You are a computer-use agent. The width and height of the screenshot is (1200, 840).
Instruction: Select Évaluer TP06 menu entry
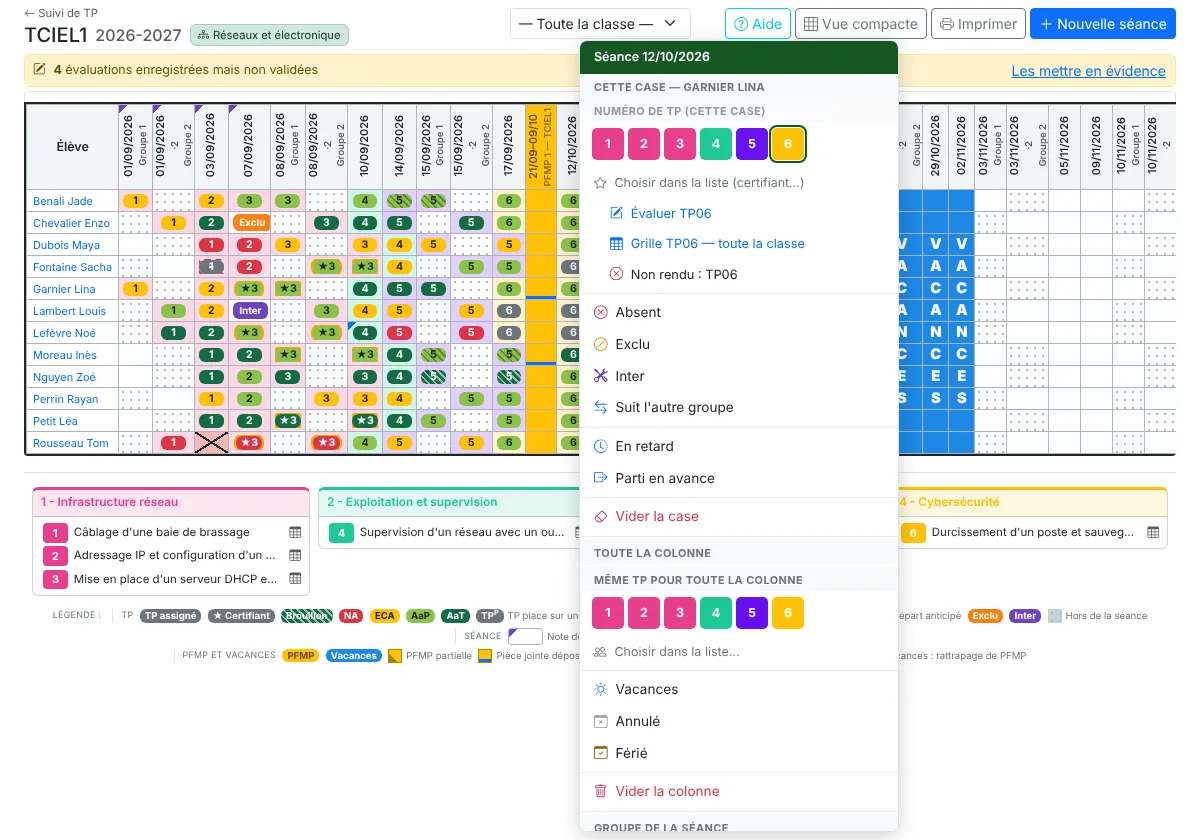[x=739, y=213]
